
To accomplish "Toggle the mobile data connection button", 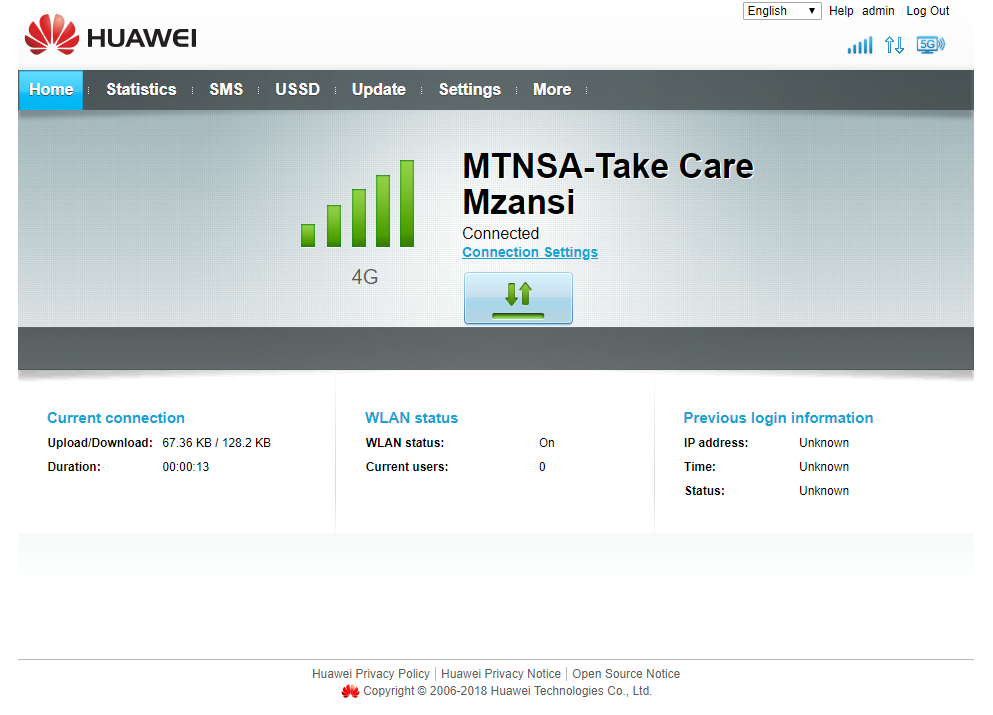I will [518, 298].
